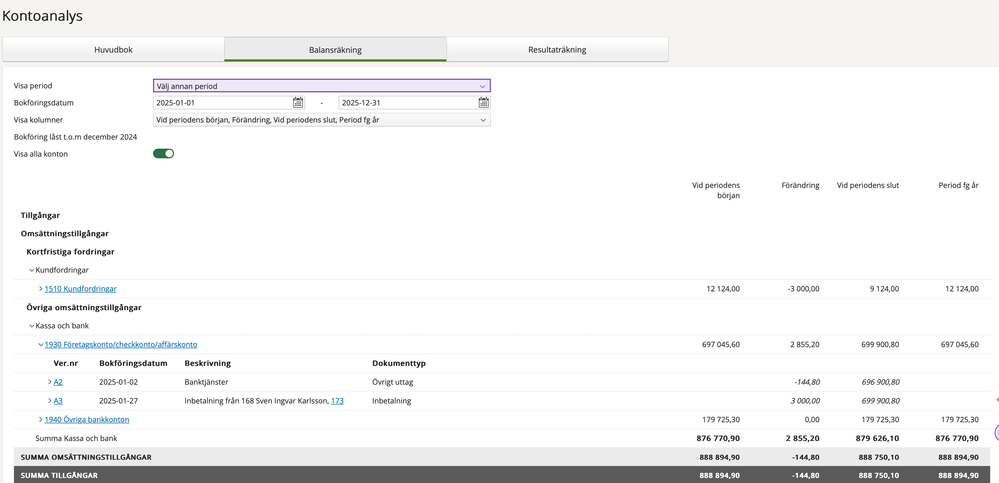Expand account 1940 Övriga bankkonton row
Viewport: 999px width, 483px height.
click(41, 420)
